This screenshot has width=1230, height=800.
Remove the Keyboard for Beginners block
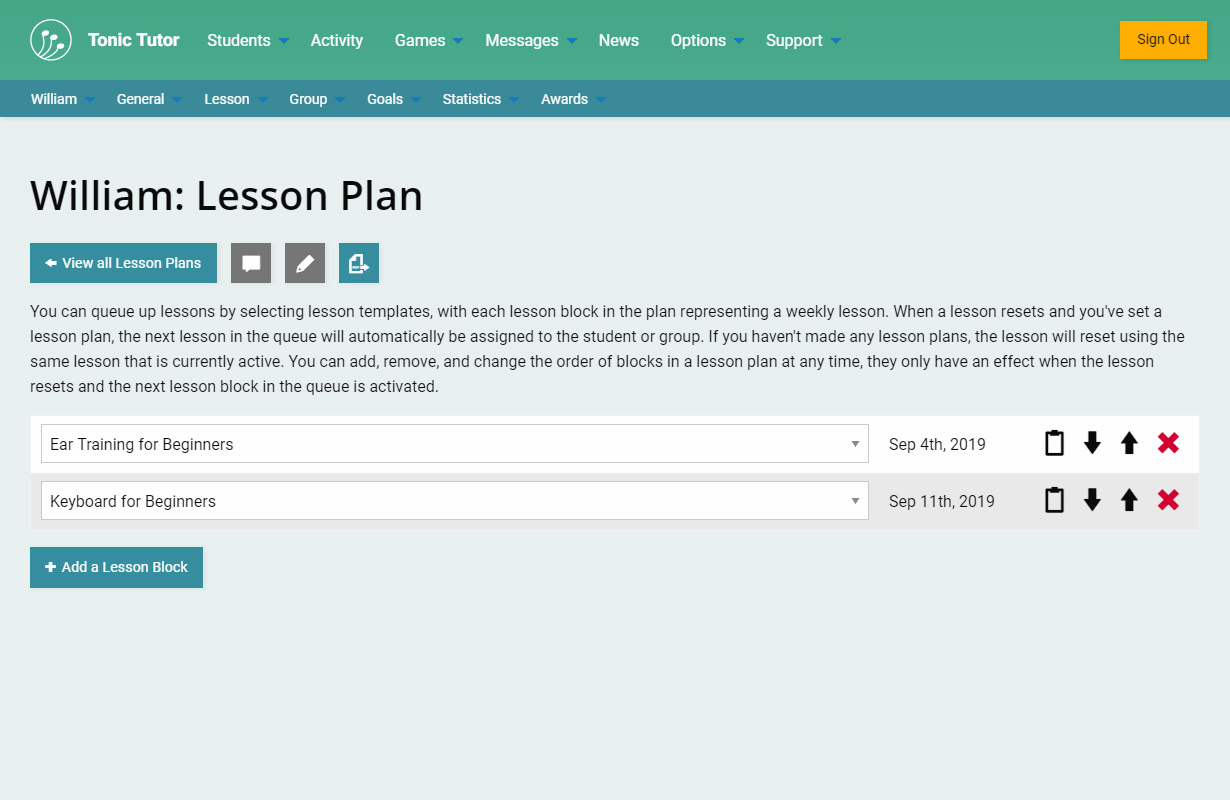pyautogui.click(x=1168, y=500)
